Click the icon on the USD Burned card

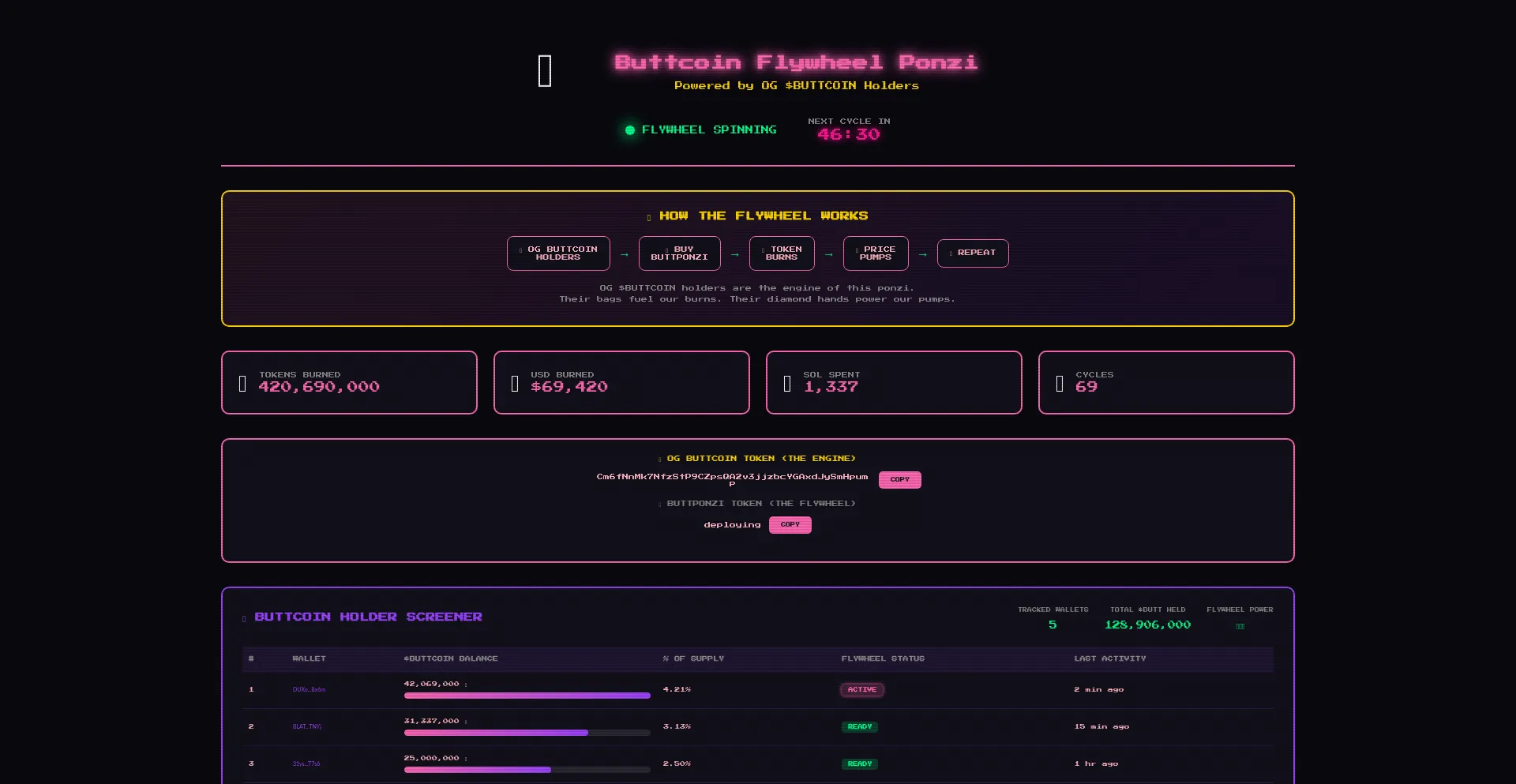coord(516,383)
